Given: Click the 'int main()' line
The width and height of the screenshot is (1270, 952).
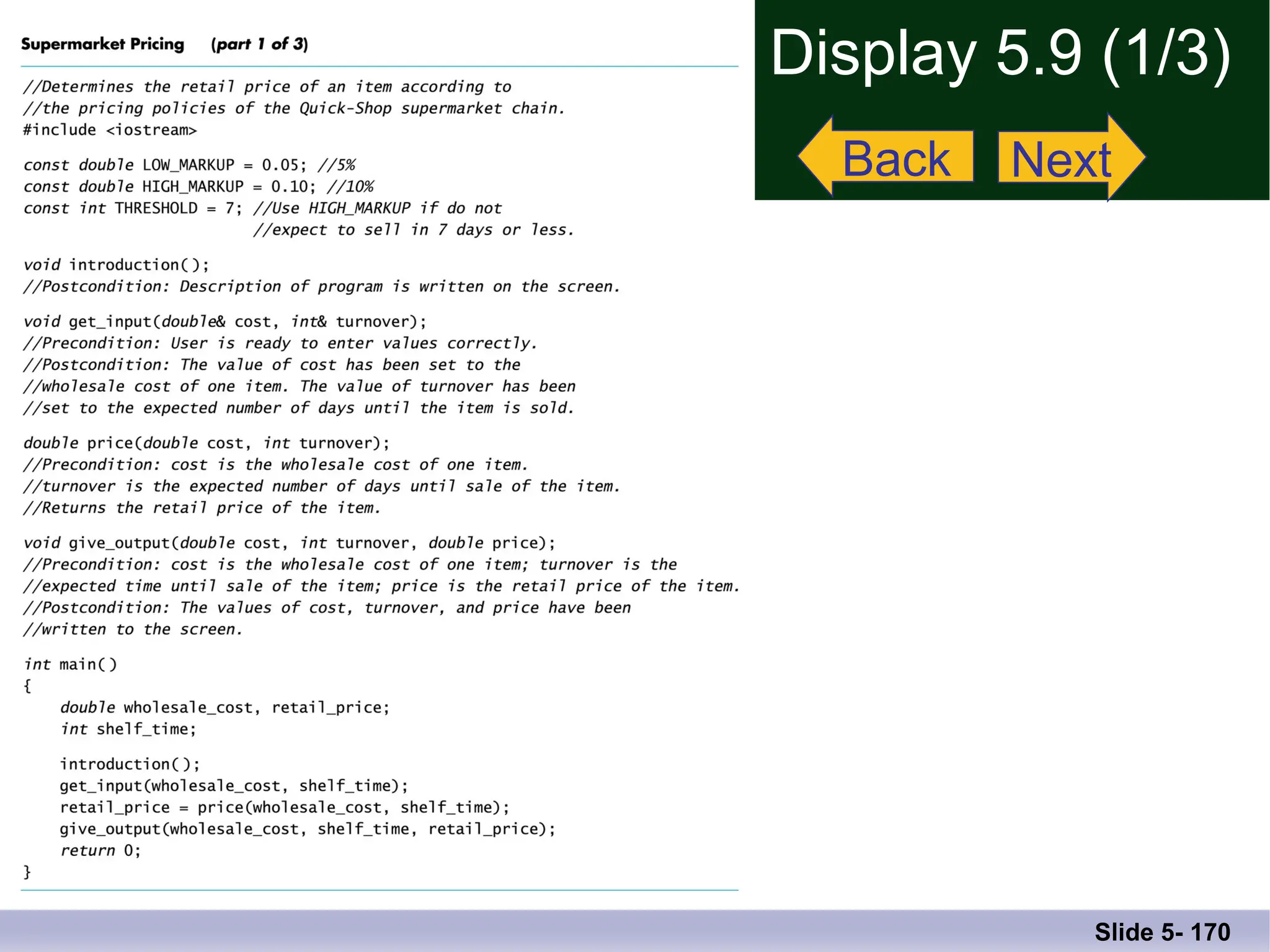Looking at the screenshot, I should (70, 664).
